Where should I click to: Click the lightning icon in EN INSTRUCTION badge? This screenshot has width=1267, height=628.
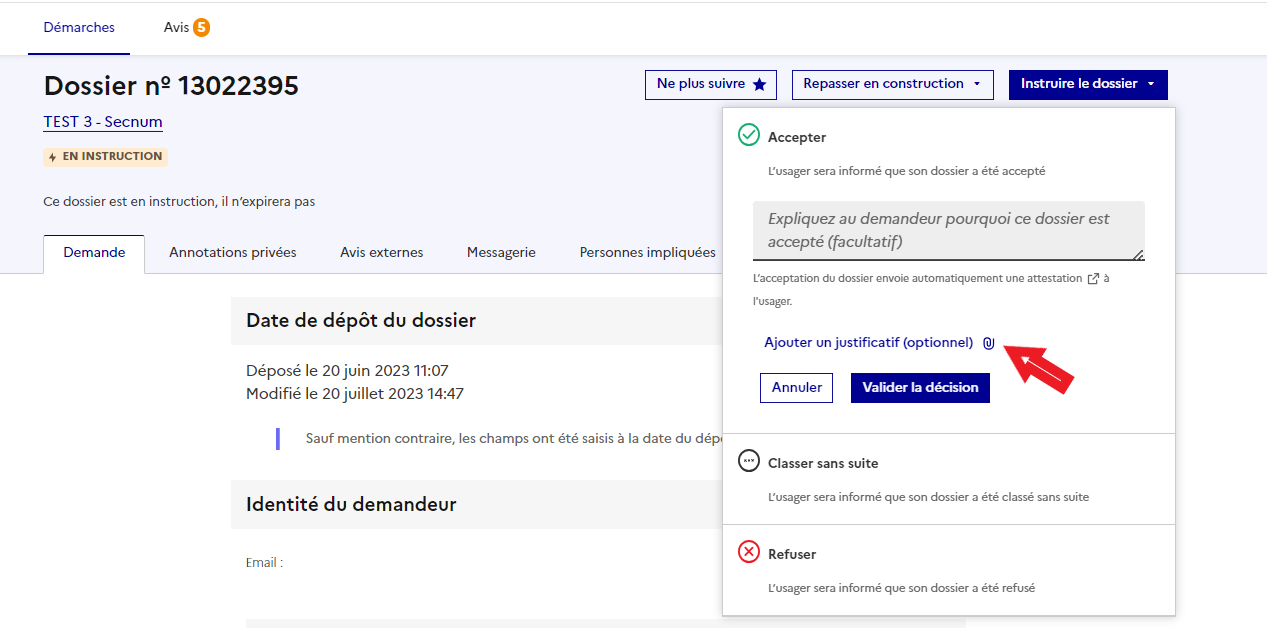(53, 157)
